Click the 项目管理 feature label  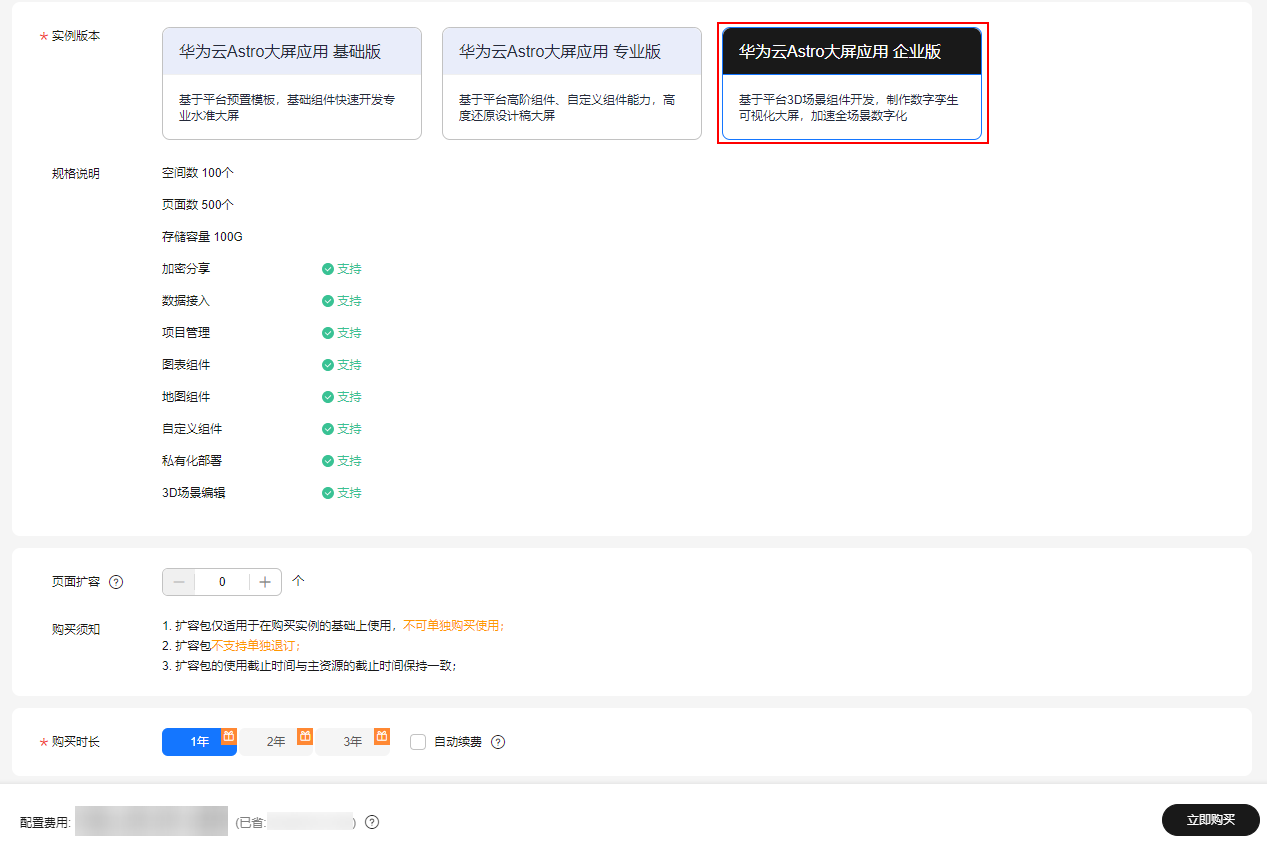tap(186, 333)
